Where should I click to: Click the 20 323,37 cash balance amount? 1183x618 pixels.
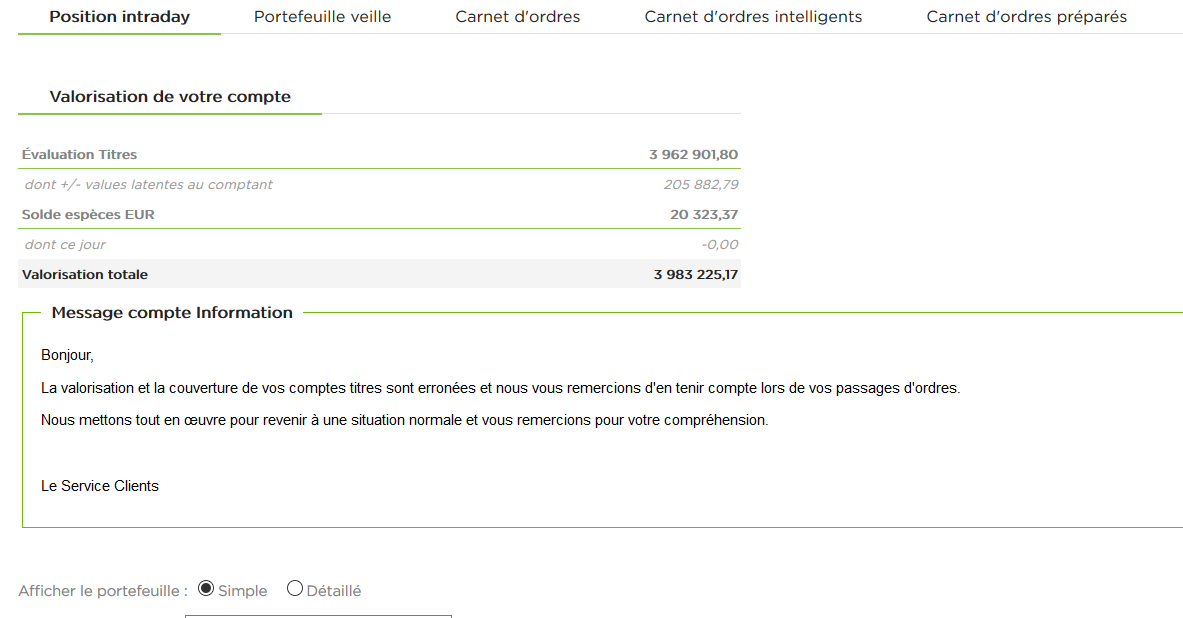coord(704,215)
